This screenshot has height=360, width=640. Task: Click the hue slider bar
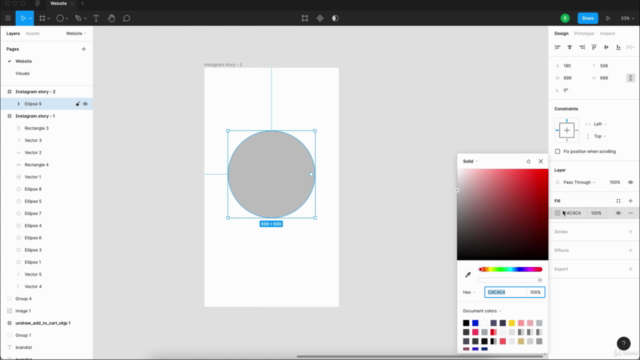tap(510, 269)
